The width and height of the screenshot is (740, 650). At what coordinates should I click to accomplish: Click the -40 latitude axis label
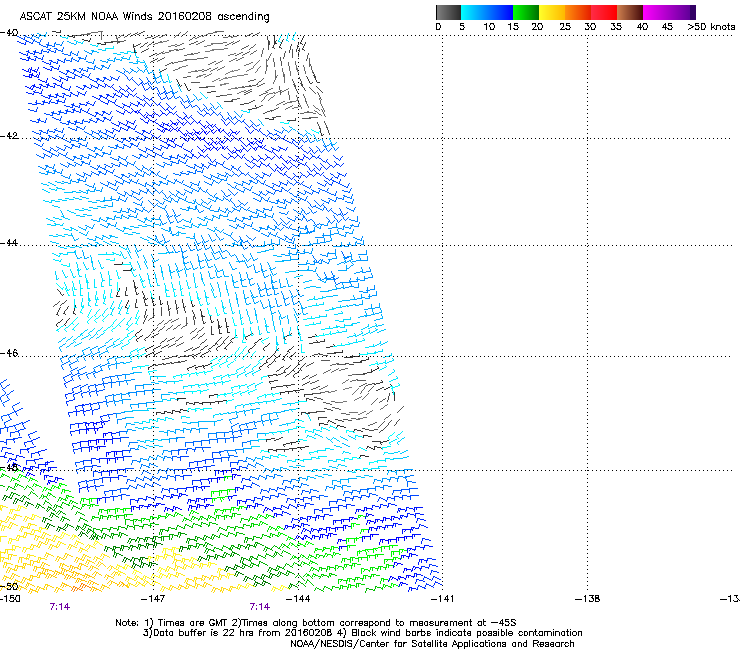[9, 33]
